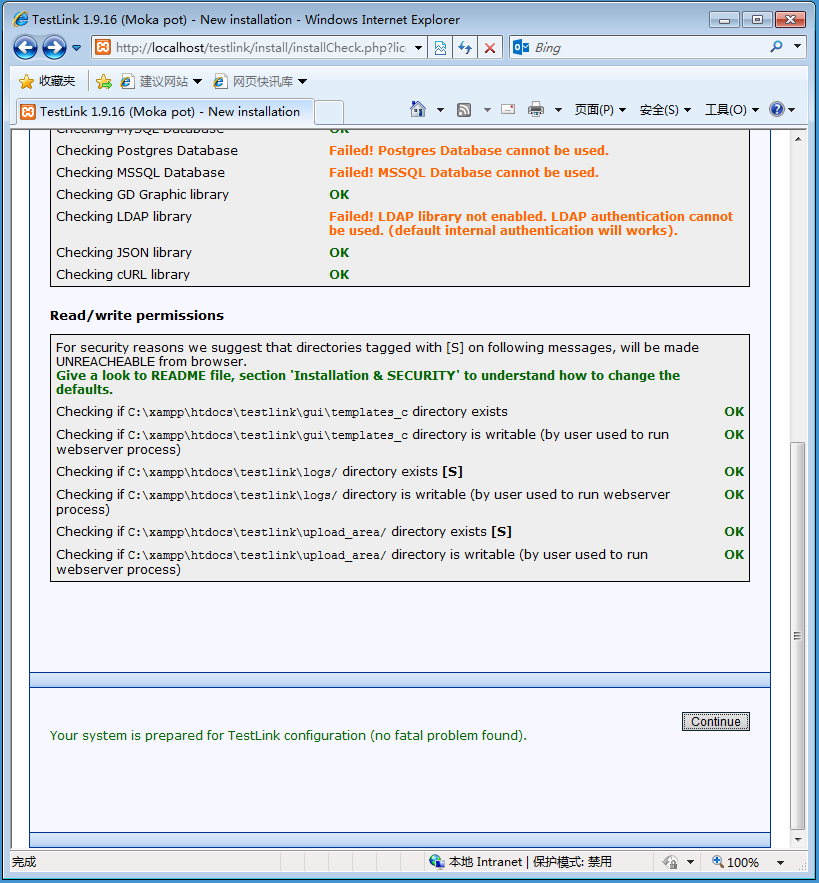Image resolution: width=819 pixels, height=883 pixels.
Task: Click 'Read/write permissions' heading
Action: tap(137, 315)
